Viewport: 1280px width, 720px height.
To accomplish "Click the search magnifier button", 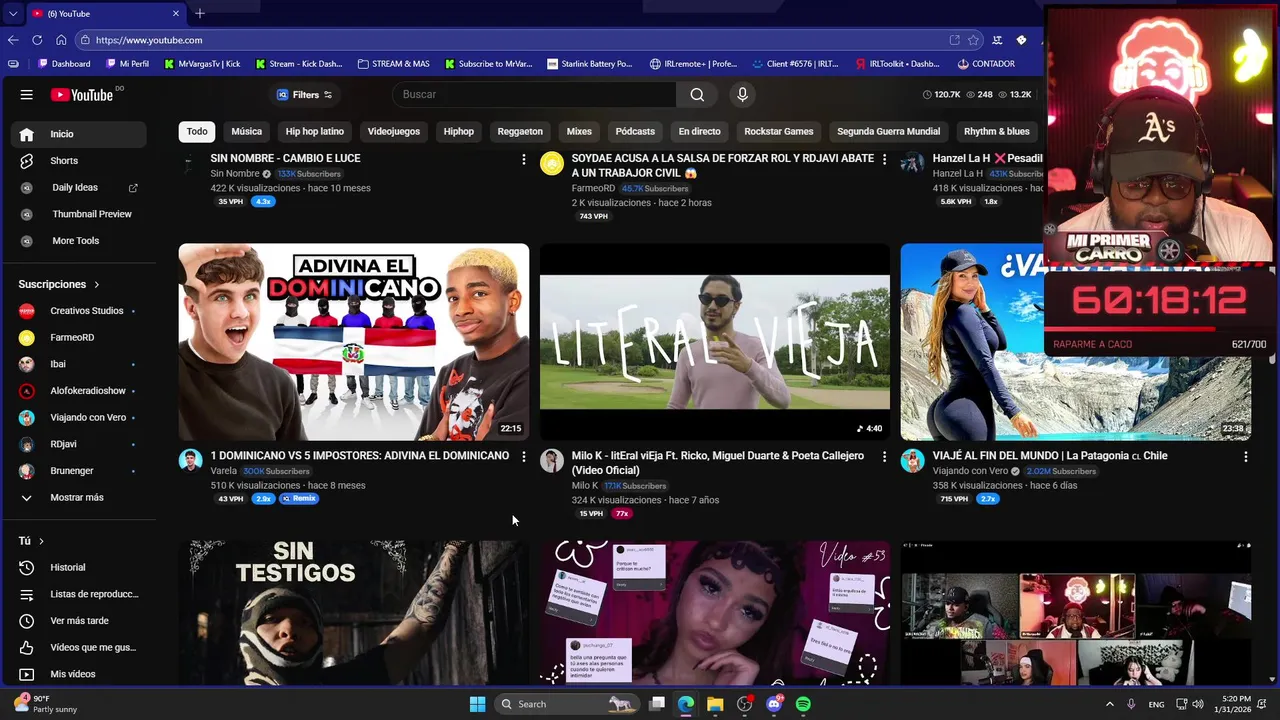I will pyautogui.click(x=697, y=95).
